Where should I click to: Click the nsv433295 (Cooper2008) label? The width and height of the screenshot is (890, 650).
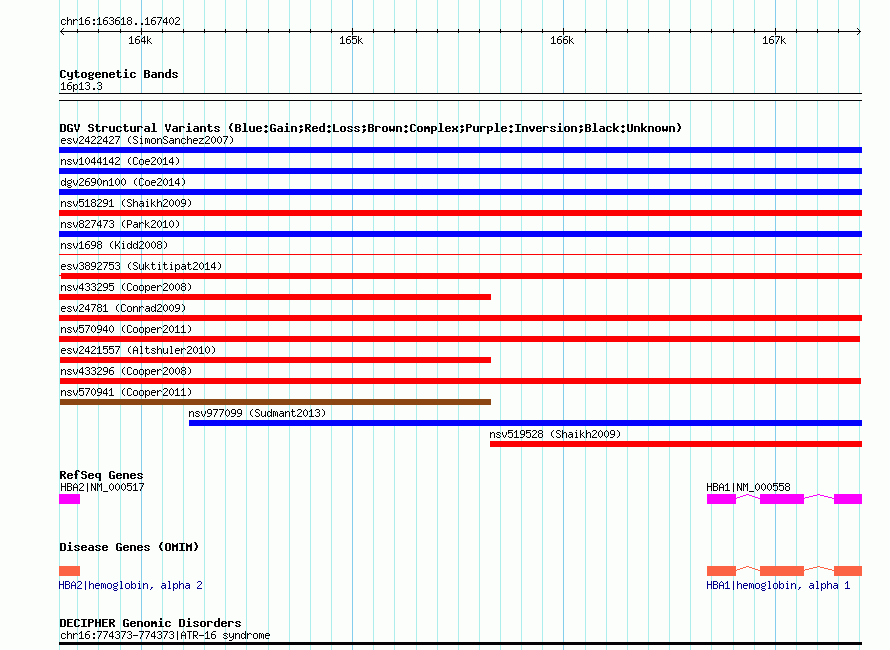pos(126,287)
